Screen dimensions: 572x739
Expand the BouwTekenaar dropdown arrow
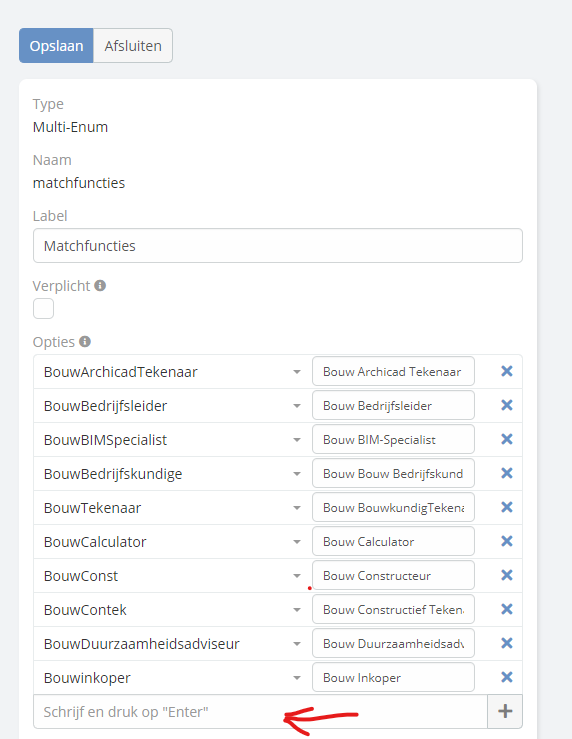coord(297,508)
